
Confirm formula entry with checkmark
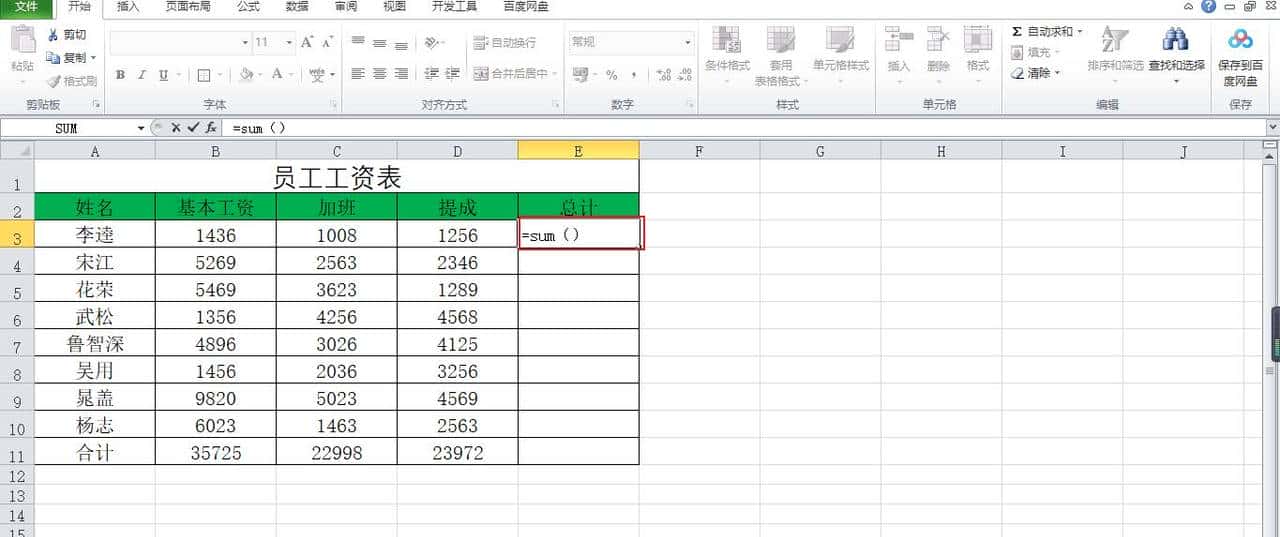[x=193, y=128]
